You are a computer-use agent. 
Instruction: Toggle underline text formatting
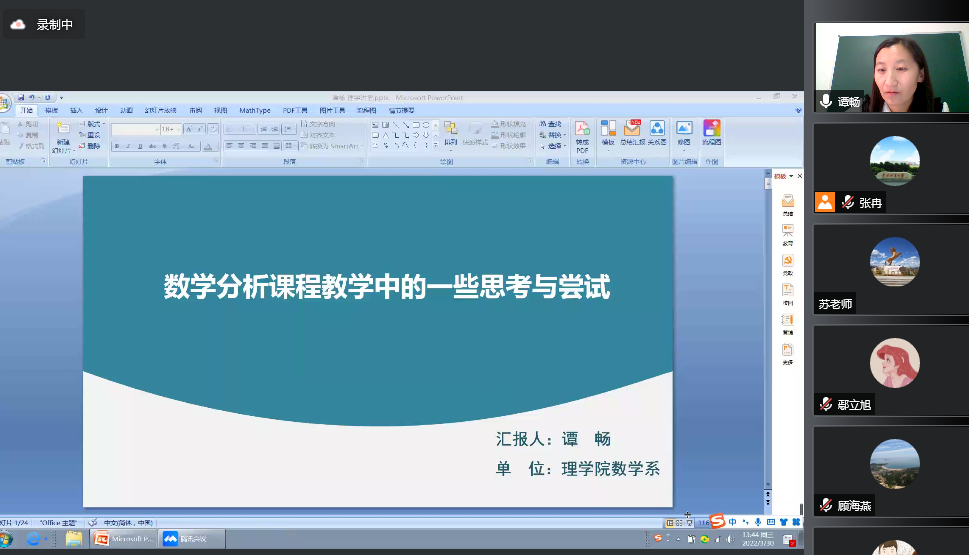click(141, 146)
